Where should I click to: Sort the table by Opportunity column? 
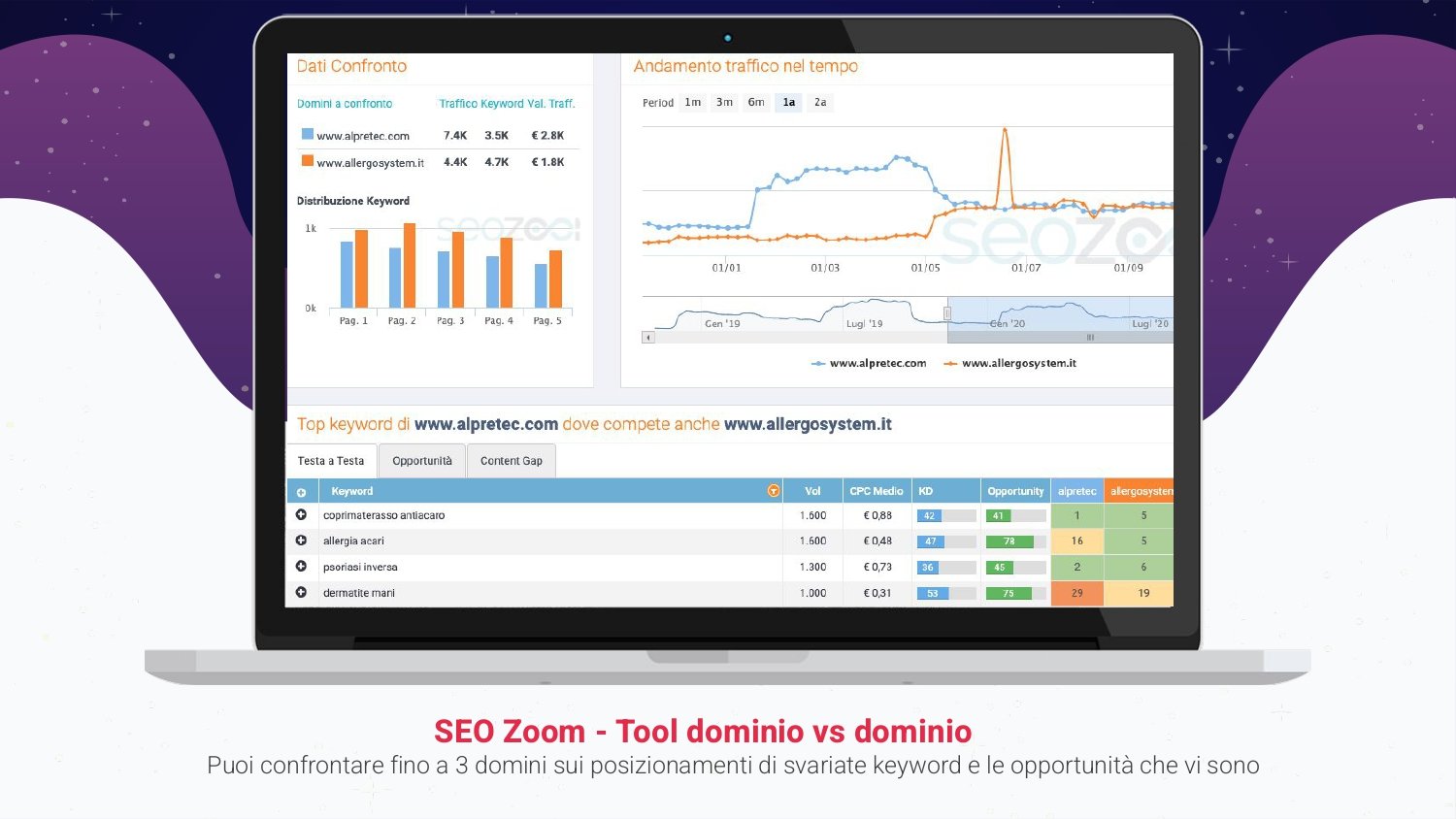point(1015,491)
